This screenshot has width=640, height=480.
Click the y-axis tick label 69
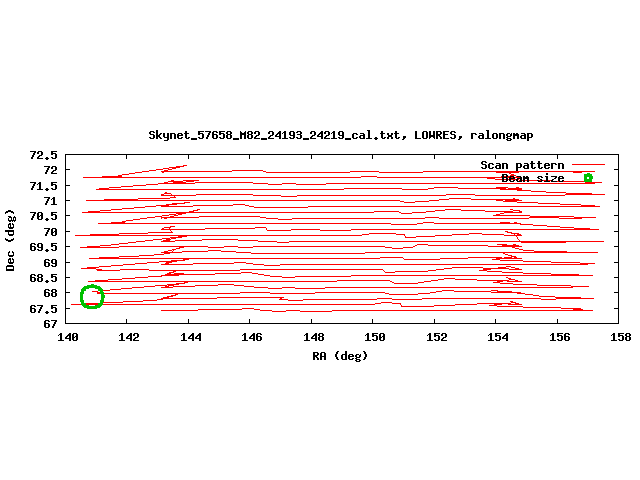click(50, 263)
